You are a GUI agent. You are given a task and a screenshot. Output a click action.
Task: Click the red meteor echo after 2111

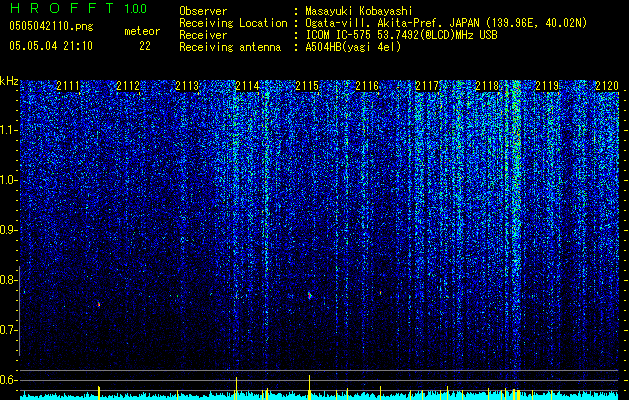point(99,305)
